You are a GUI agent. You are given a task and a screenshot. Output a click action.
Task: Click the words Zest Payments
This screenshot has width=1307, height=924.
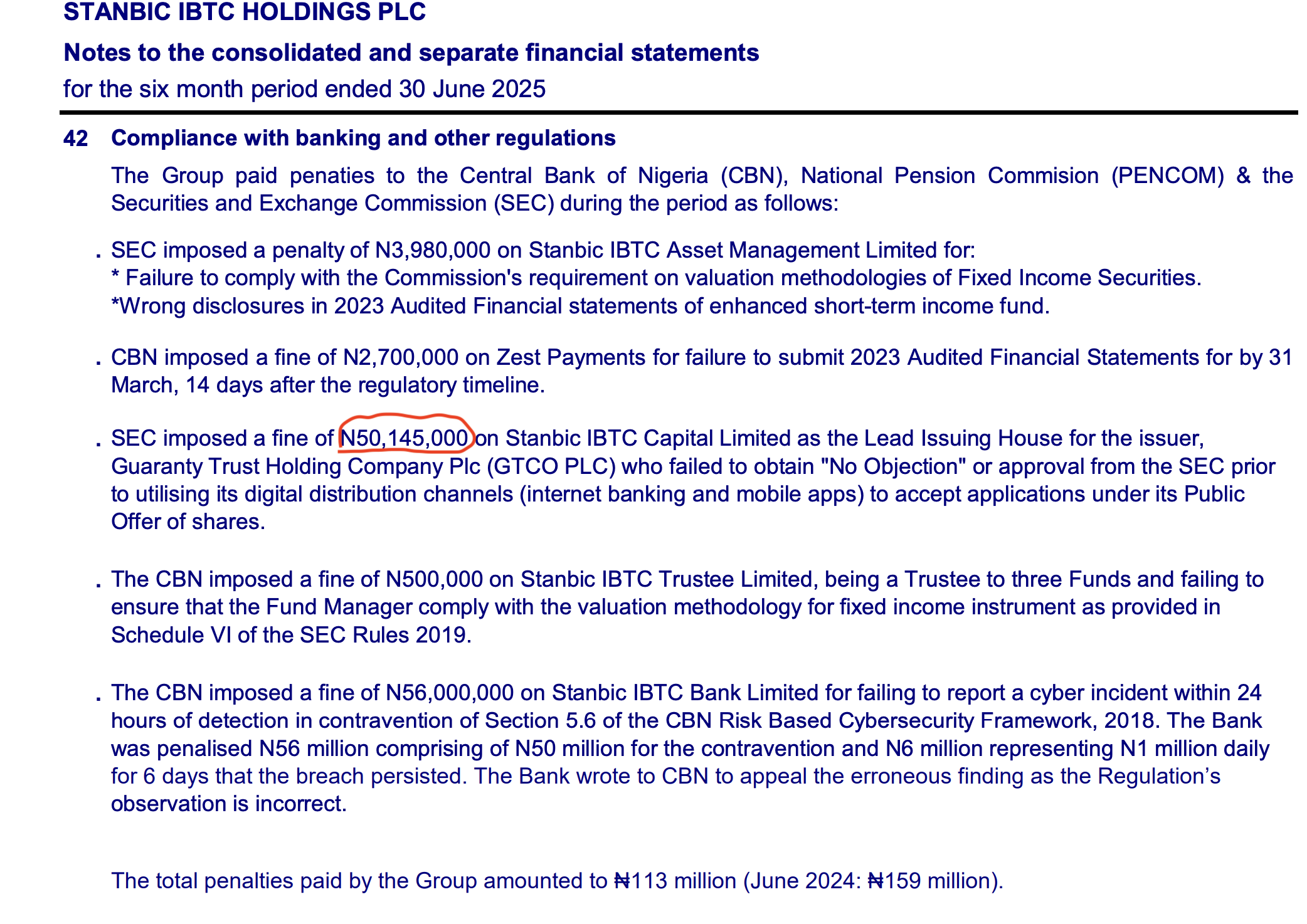pyautogui.click(x=571, y=357)
